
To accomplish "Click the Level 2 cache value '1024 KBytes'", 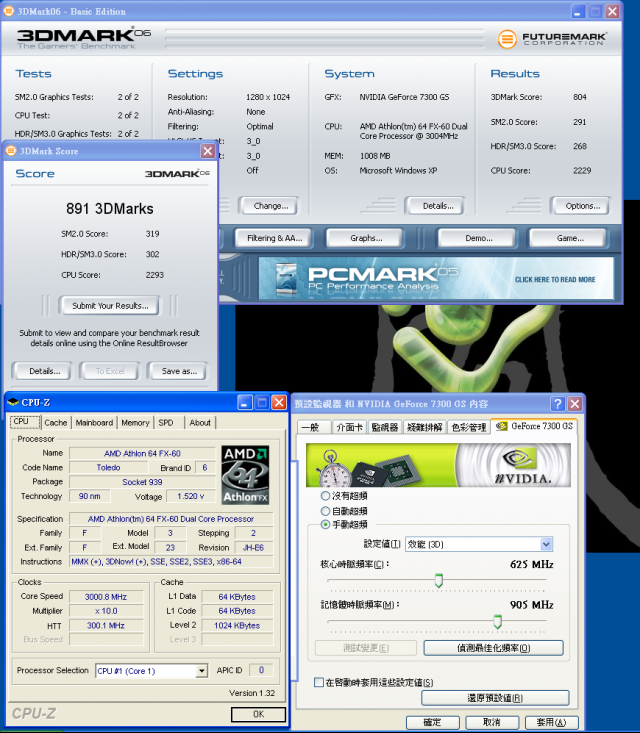I will pyautogui.click(x=237, y=625).
